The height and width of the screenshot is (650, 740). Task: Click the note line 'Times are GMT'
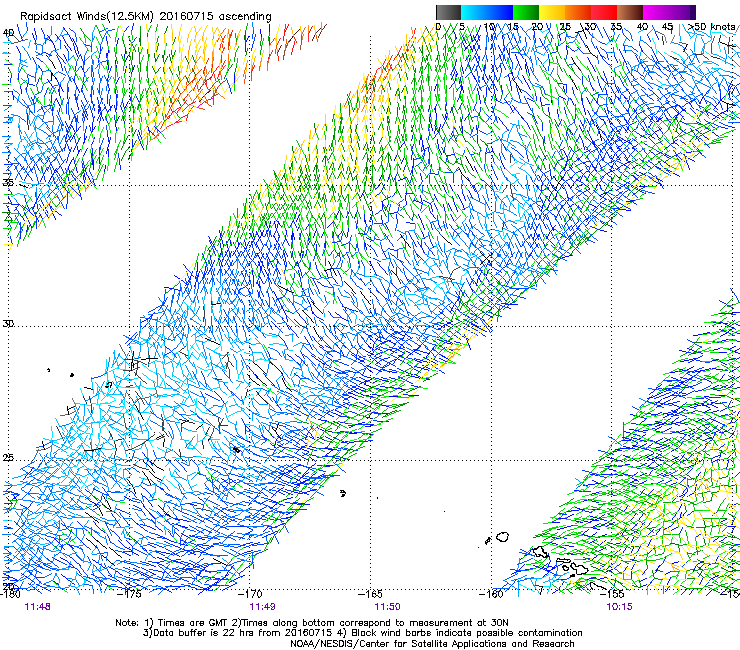coord(312,623)
